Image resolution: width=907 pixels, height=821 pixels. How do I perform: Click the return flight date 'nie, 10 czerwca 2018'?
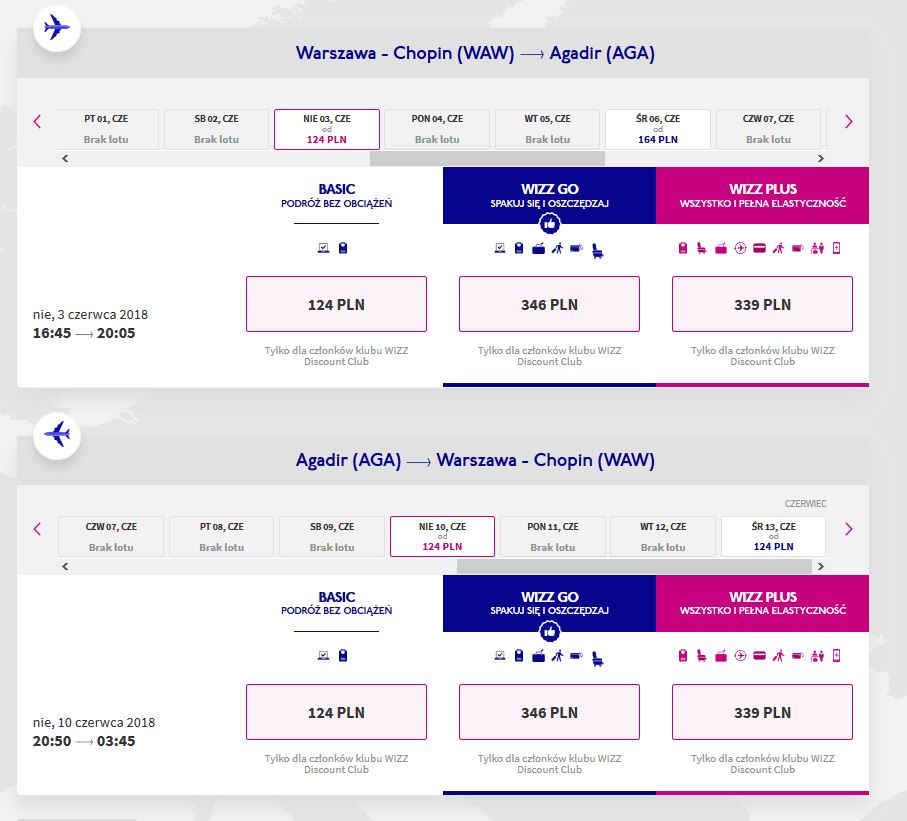point(94,723)
